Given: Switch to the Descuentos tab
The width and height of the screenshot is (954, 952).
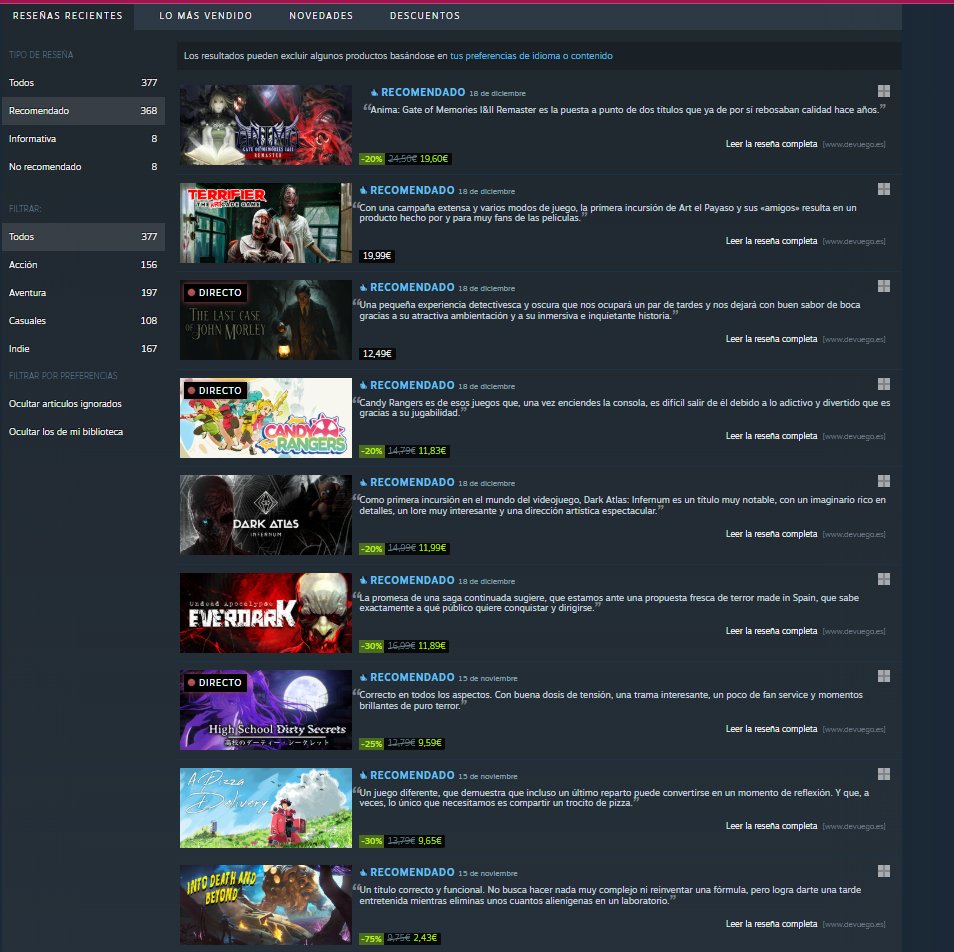Looking at the screenshot, I should pyautogui.click(x=425, y=16).
